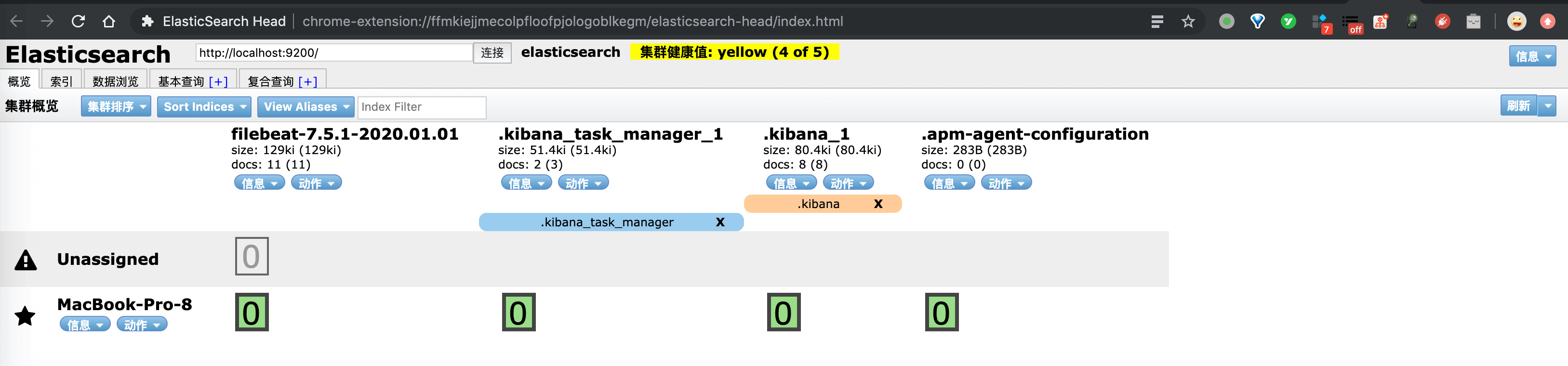1568x366 pixels.
Task: Add a new 基本查询 tab with [+]
Action: [218, 81]
